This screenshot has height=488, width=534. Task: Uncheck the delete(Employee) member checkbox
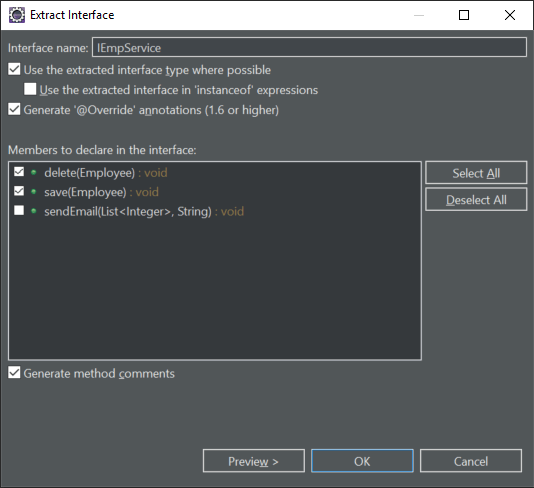click(19, 172)
